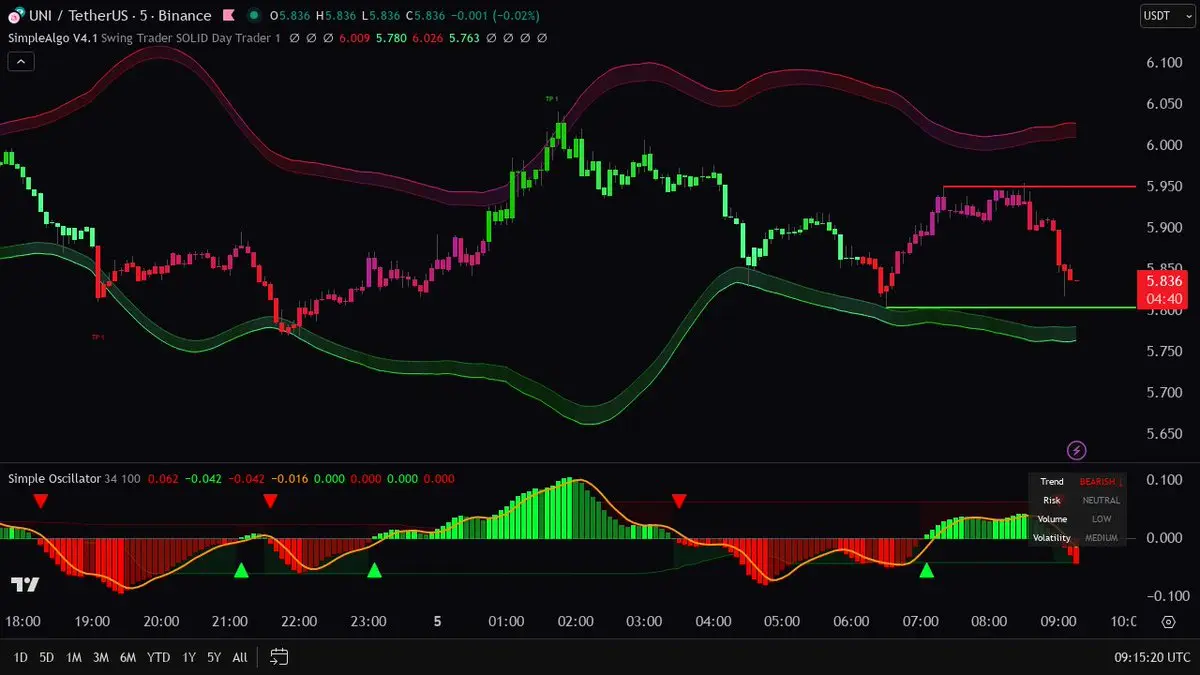Select the All time range
This screenshot has height=675, width=1200.
click(x=240, y=657)
